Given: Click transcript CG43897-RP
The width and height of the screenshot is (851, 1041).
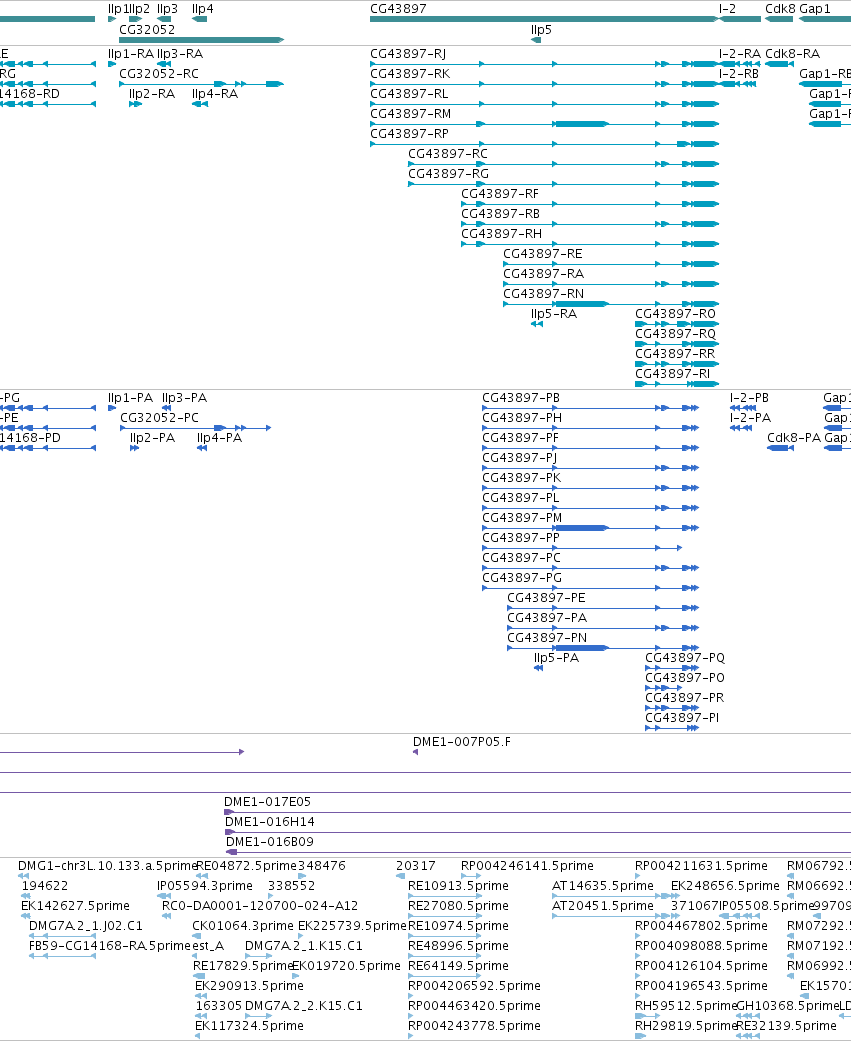Looking at the screenshot, I should click(544, 144).
